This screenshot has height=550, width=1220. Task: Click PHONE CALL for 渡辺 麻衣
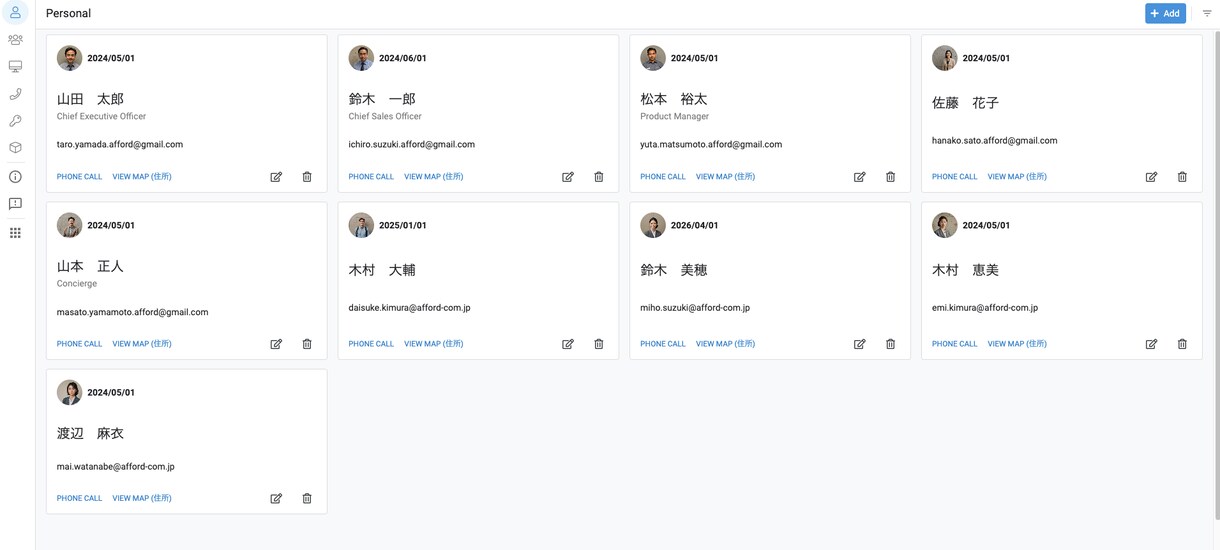pos(79,498)
